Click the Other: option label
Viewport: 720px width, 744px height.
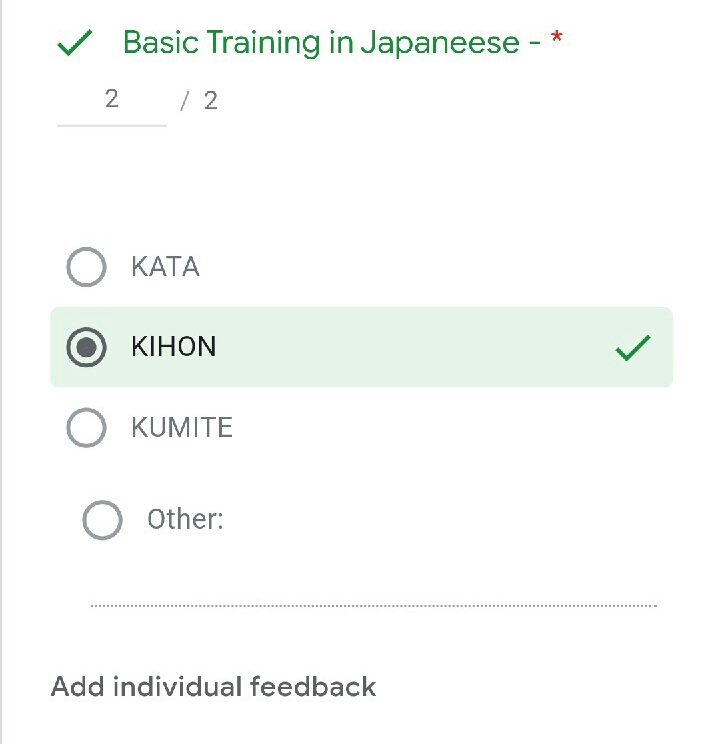(185, 520)
